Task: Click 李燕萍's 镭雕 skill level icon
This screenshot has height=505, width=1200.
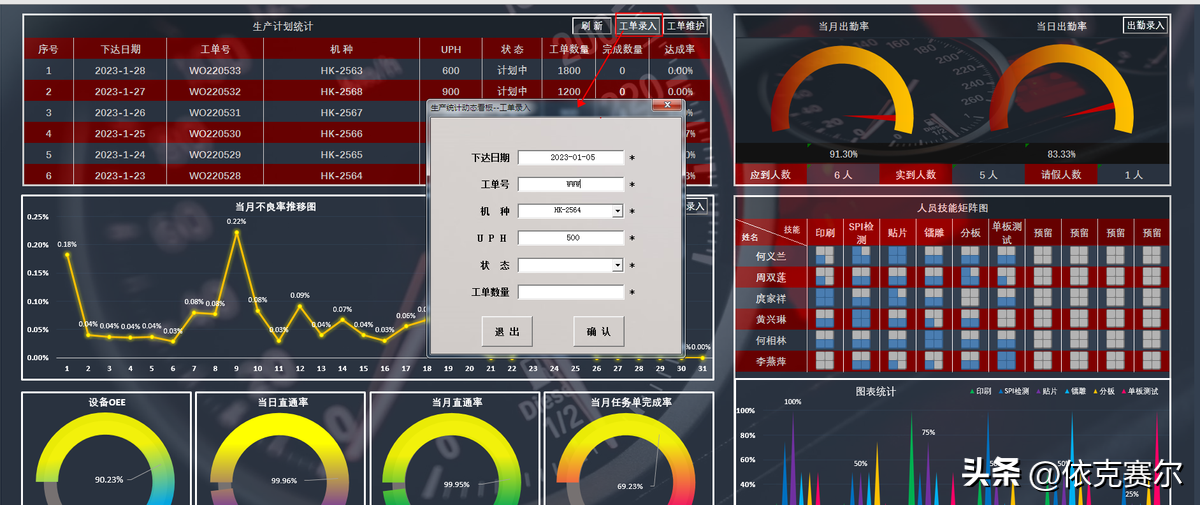Action: 933,361
